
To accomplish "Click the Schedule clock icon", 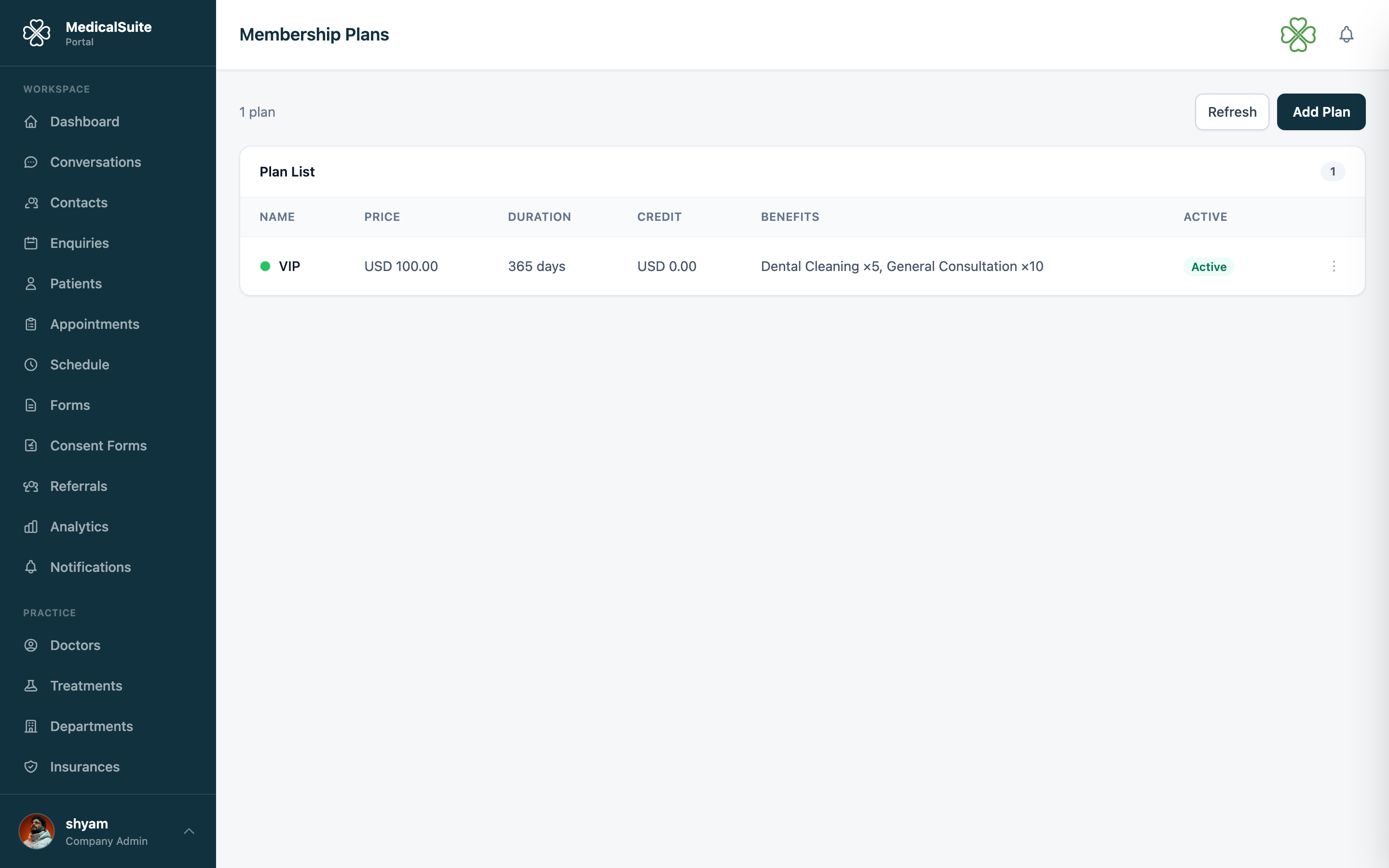I will coord(31,365).
